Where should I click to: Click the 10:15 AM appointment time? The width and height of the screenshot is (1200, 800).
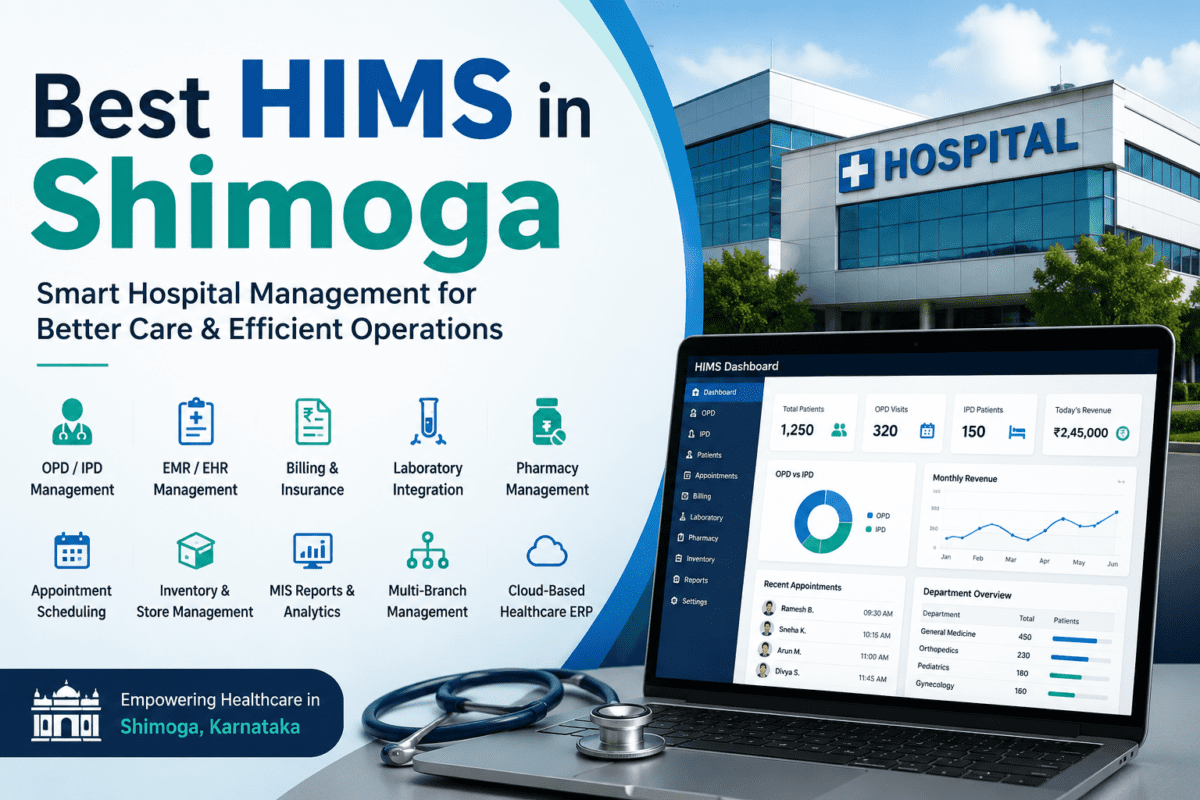point(876,634)
